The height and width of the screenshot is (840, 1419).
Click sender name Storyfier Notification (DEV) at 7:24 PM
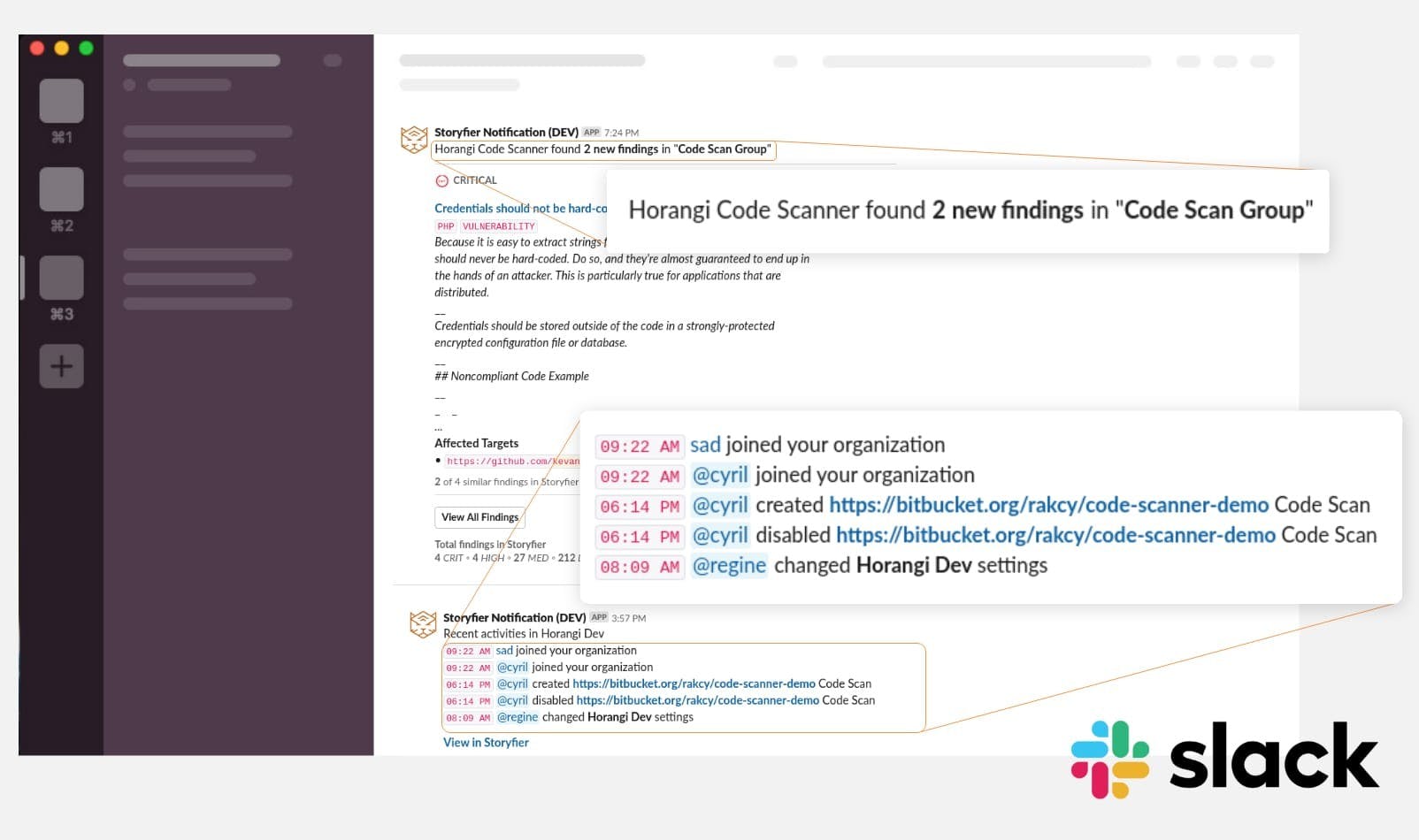(x=506, y=133)
